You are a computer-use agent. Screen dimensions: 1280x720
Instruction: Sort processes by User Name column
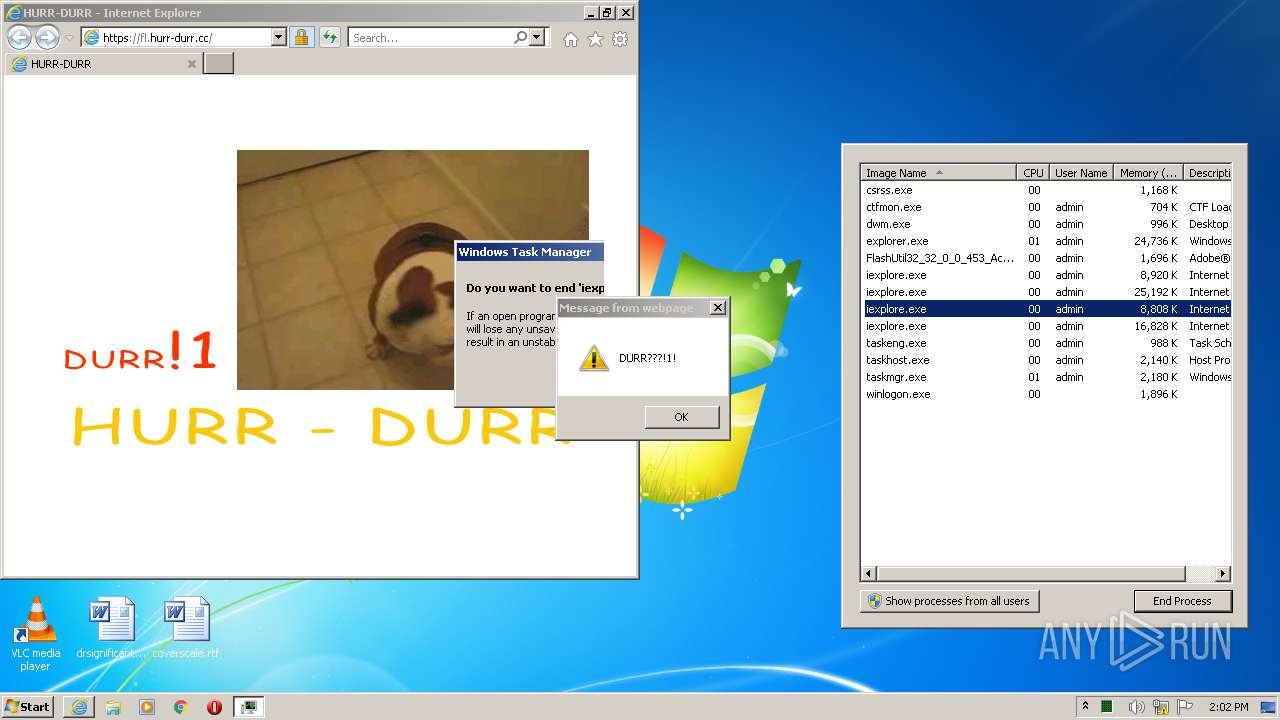[x=1080, y=173]
